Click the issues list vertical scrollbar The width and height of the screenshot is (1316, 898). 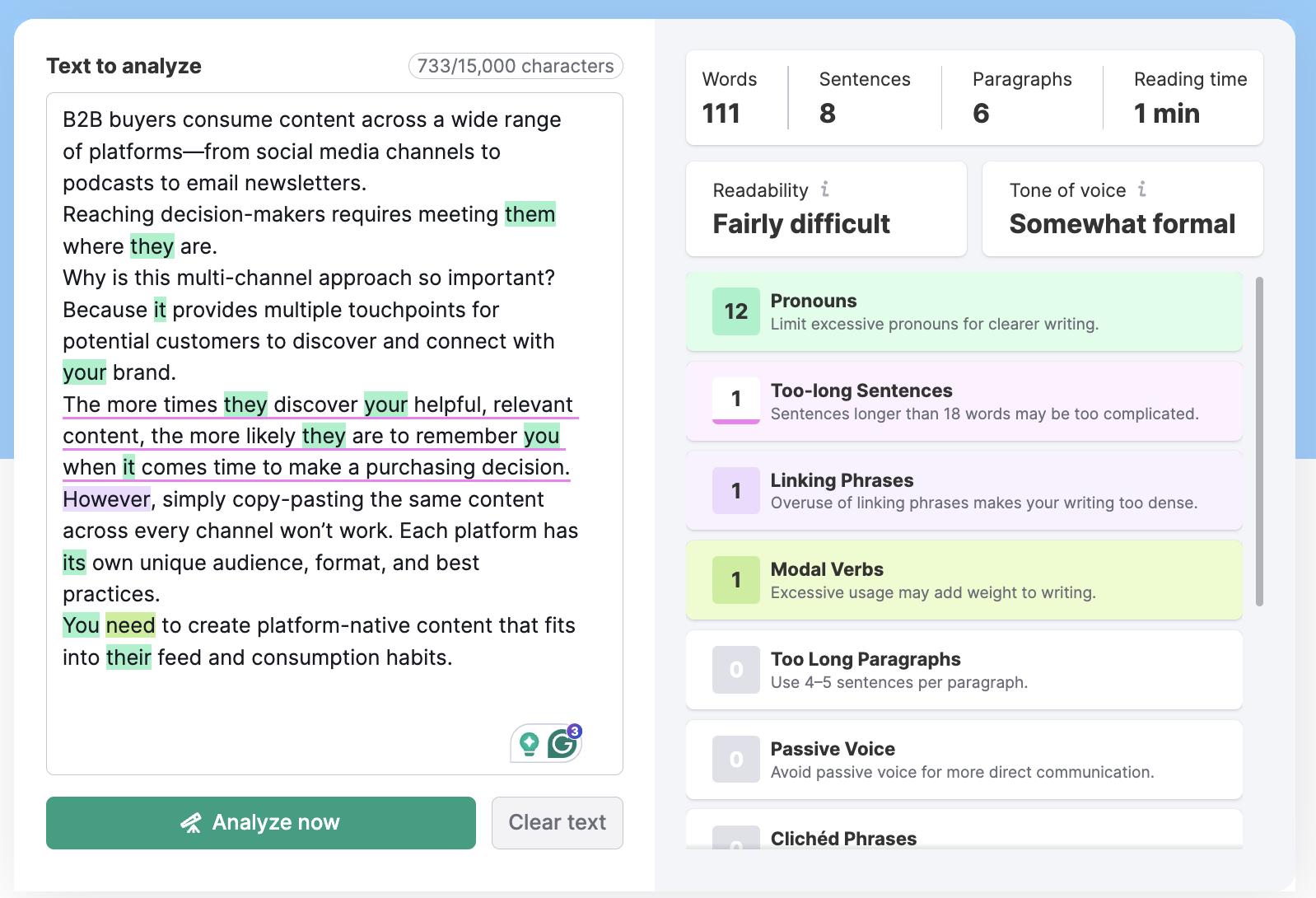point(1258,442)
